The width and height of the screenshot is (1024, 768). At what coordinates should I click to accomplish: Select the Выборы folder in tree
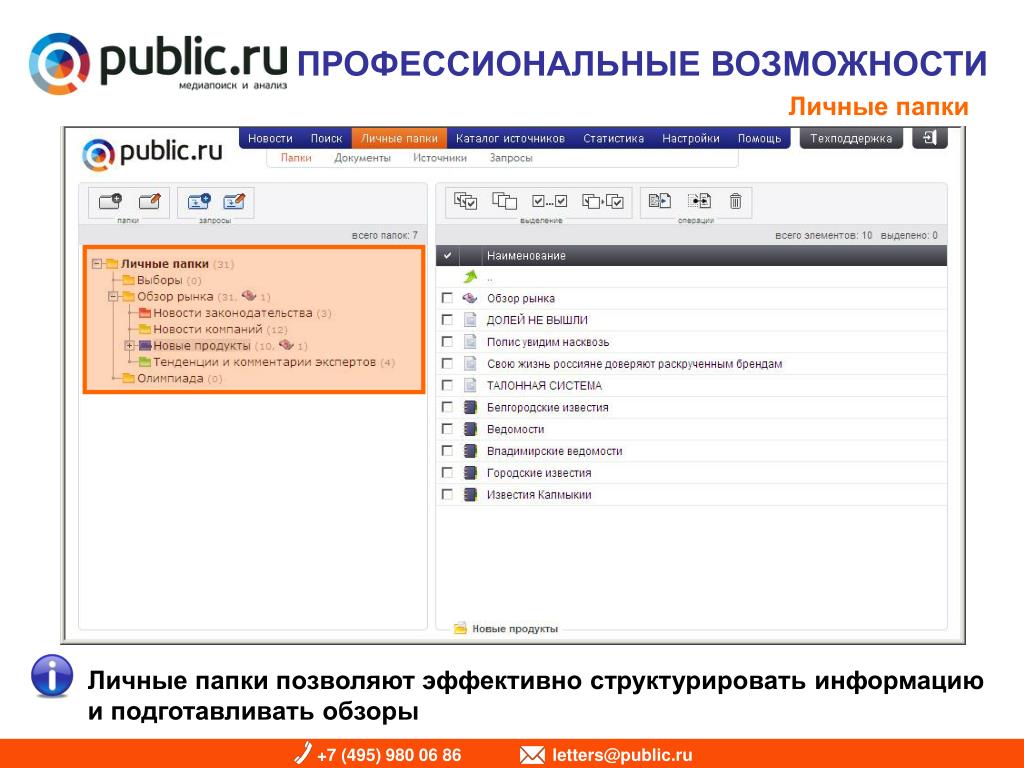[159, 280]
